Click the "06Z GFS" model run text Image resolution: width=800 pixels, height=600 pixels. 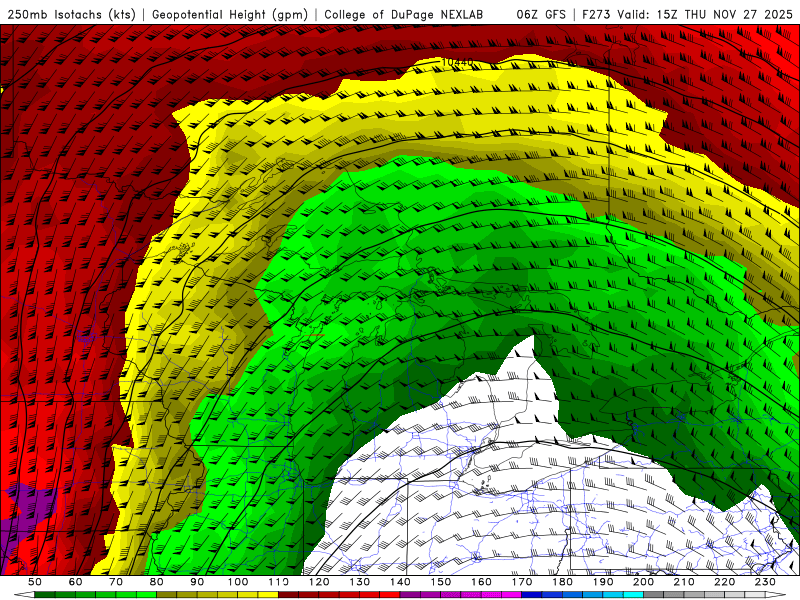(x=541, y=15)
